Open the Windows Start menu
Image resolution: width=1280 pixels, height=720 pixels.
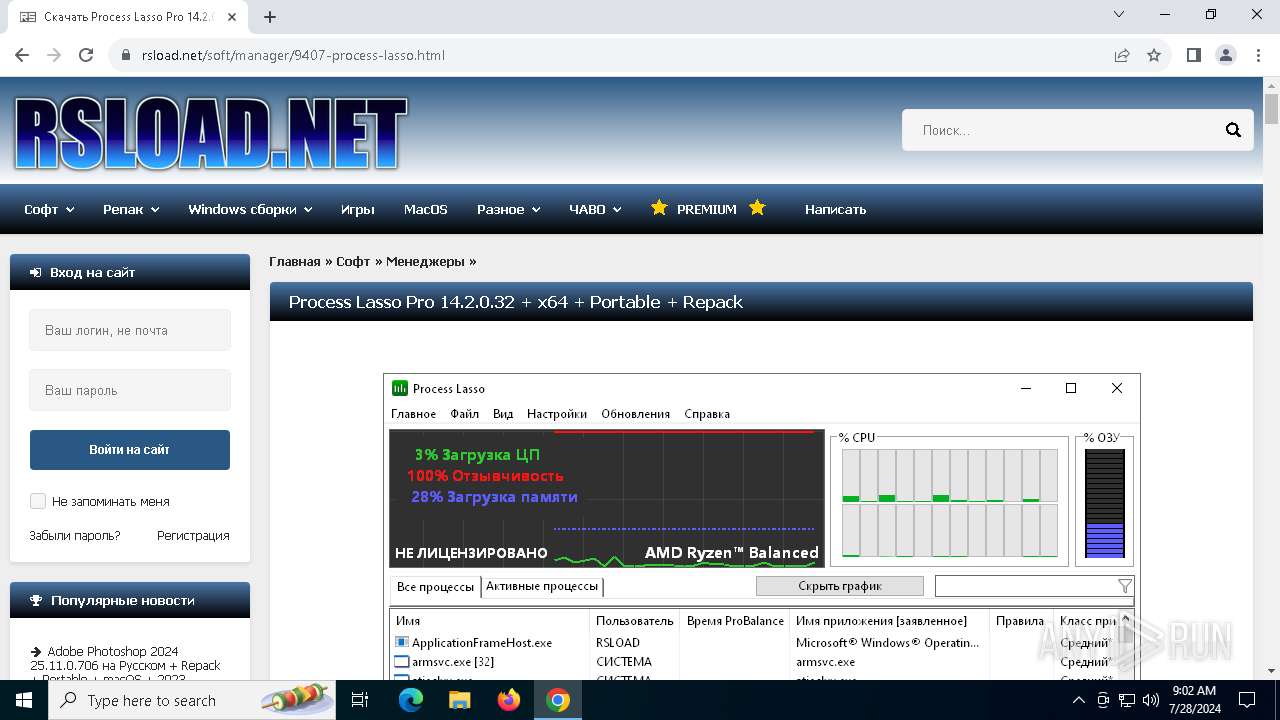coord(24,700)
